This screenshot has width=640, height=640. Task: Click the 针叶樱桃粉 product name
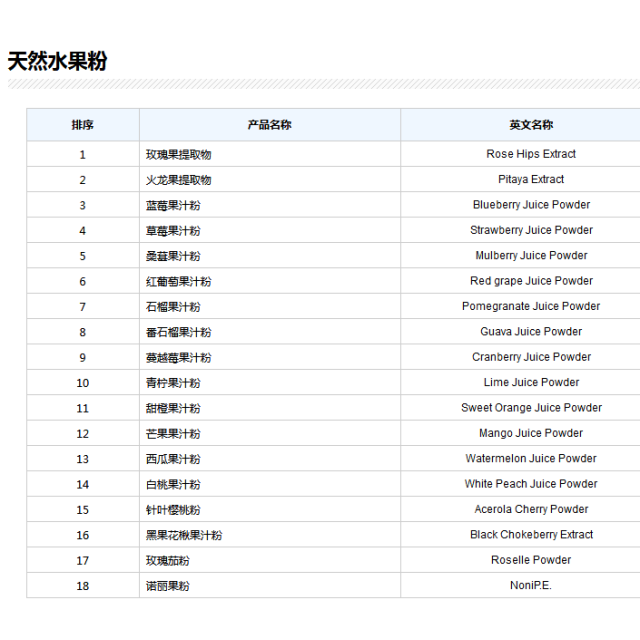[x=173, y=510]
